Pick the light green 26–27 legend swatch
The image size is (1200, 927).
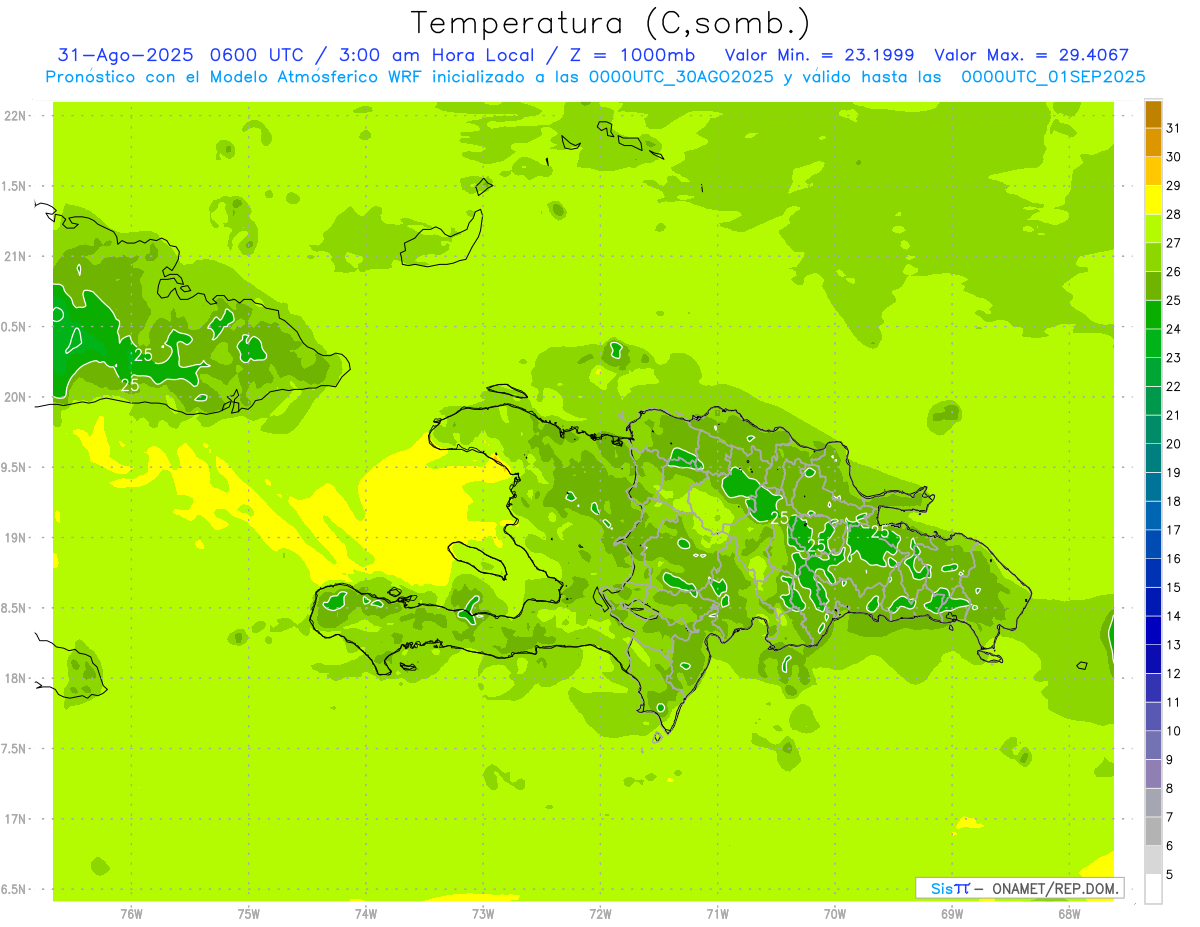pyautogui.click(x=1153, y=258)
